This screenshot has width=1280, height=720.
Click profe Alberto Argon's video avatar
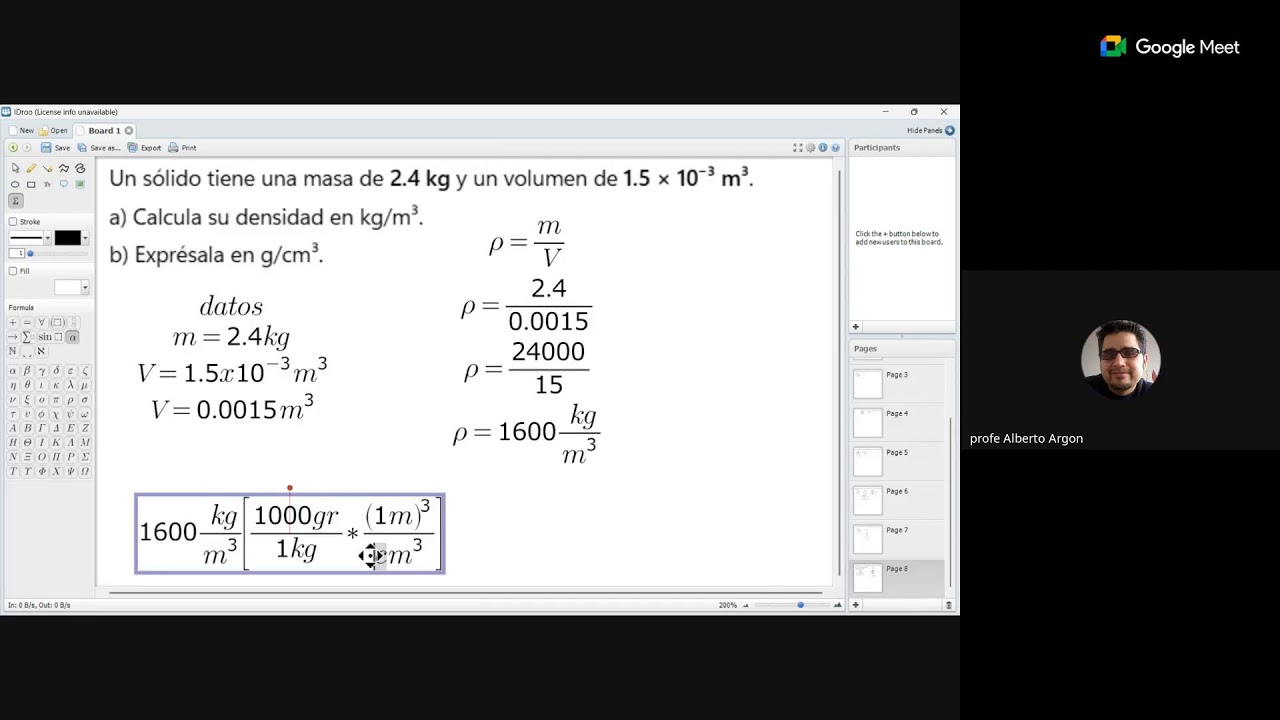click(1120, 359)
